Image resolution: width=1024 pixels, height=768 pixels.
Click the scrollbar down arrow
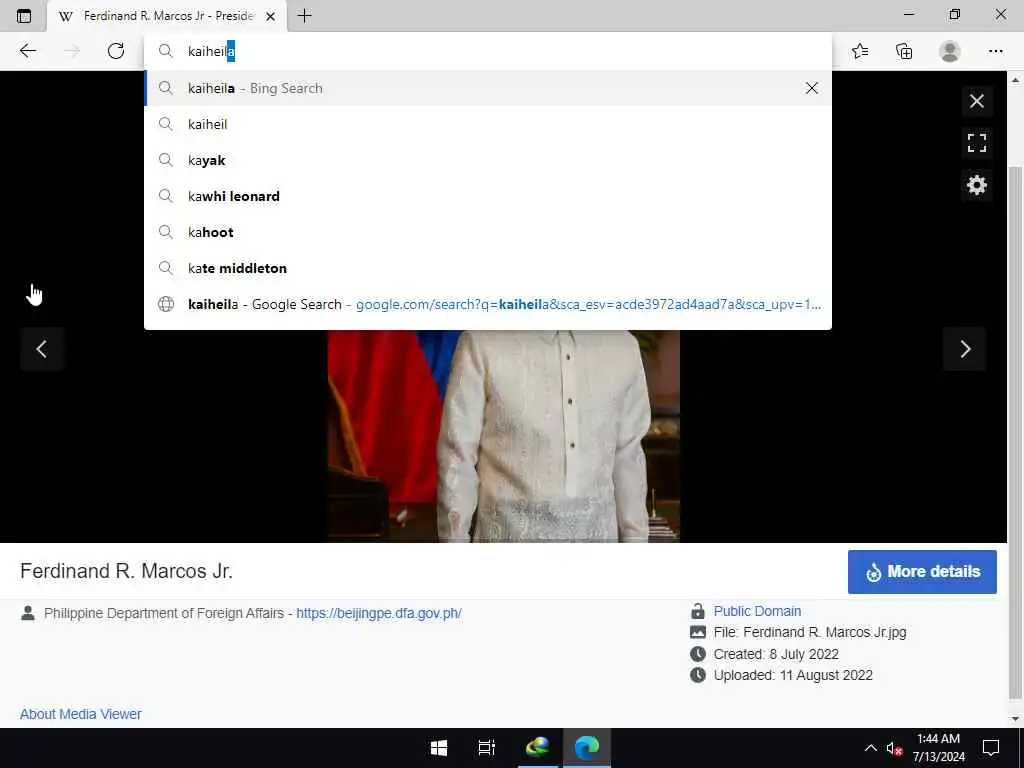click(1015, 719)
